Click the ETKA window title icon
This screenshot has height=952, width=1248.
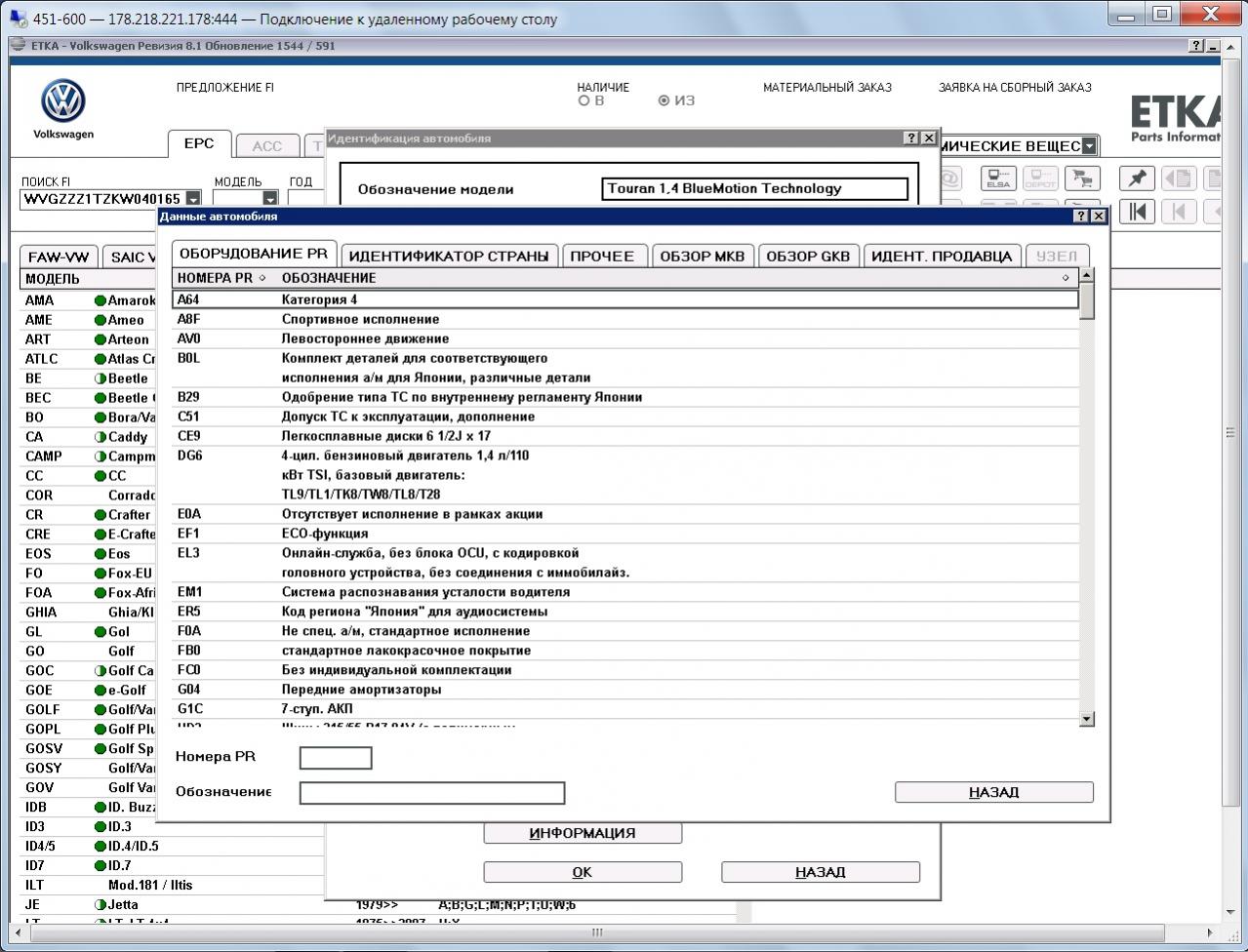pos(17,46)
